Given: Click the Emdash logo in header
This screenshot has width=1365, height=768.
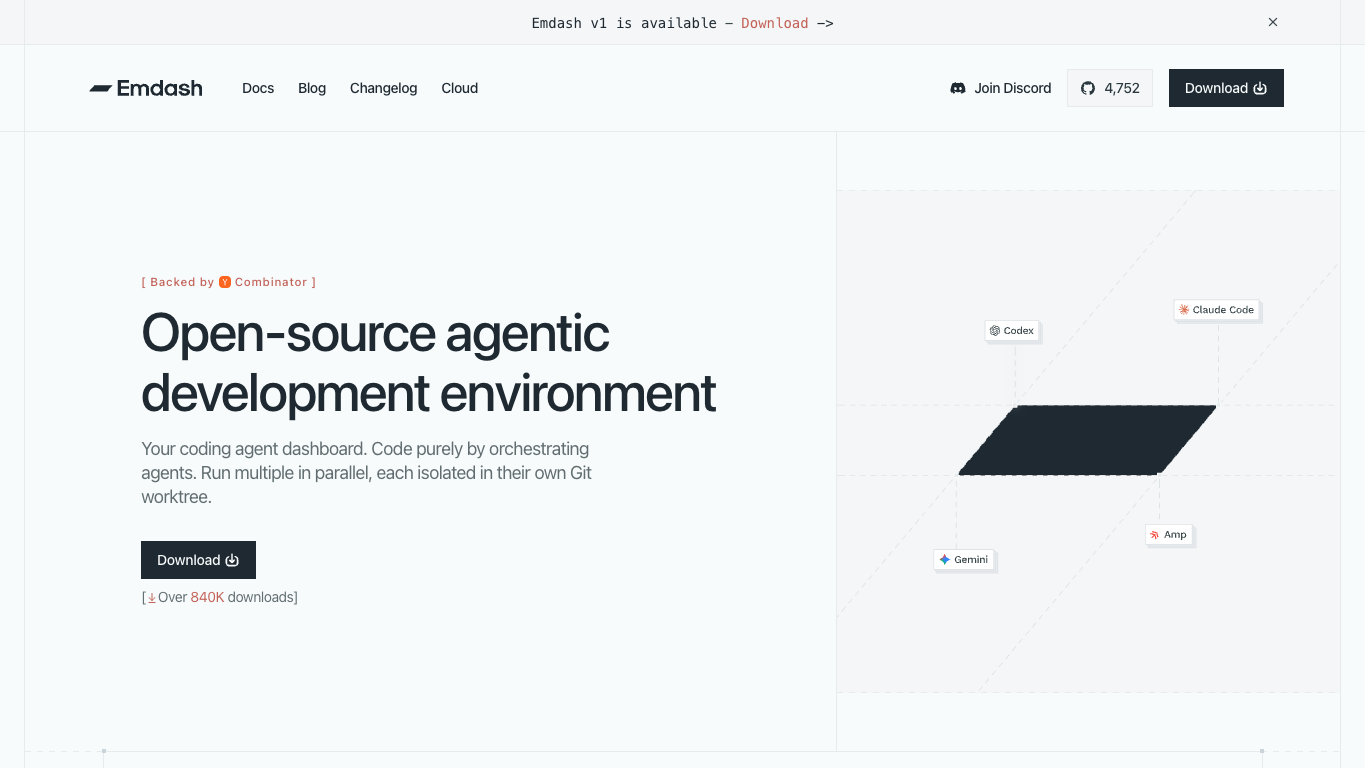Looking at the screenshot, I should click(x=146, y=88).
